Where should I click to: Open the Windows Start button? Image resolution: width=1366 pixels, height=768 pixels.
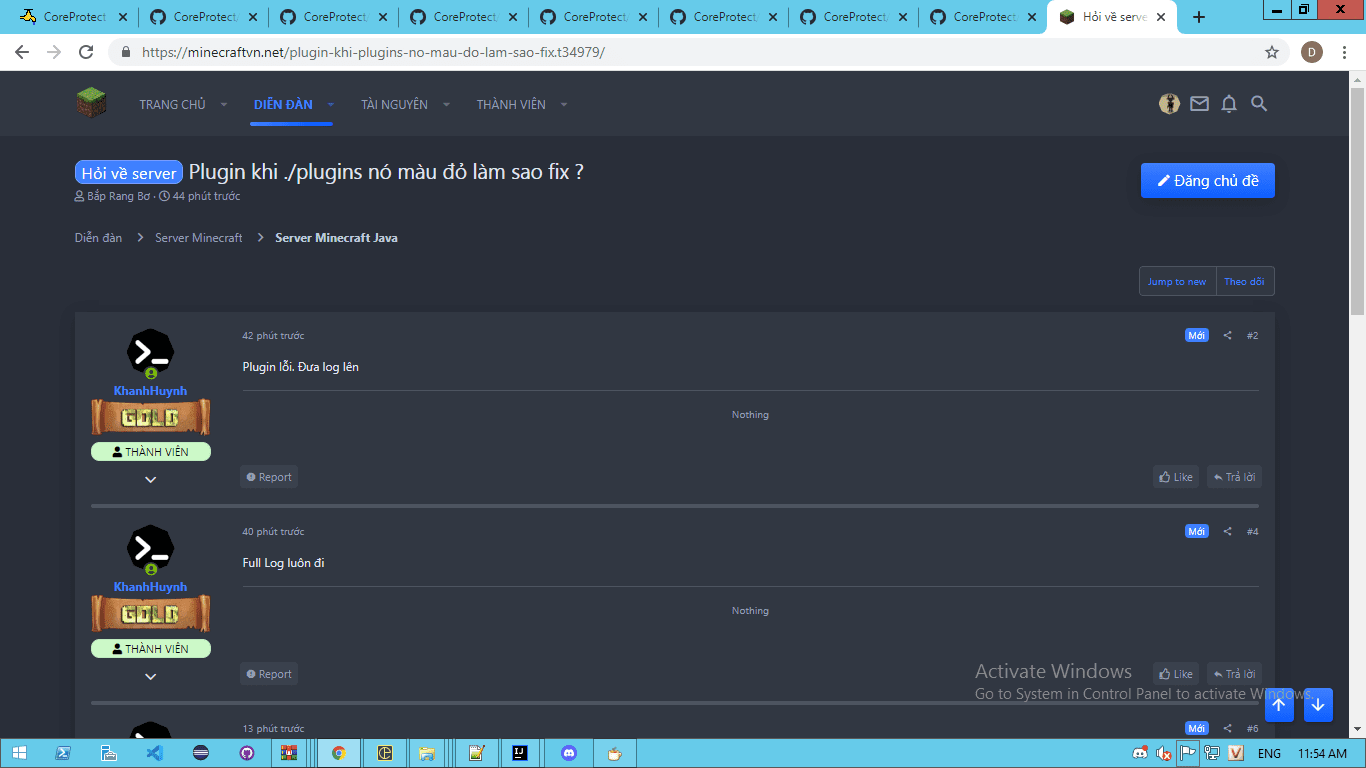click(x=19, y=753)
